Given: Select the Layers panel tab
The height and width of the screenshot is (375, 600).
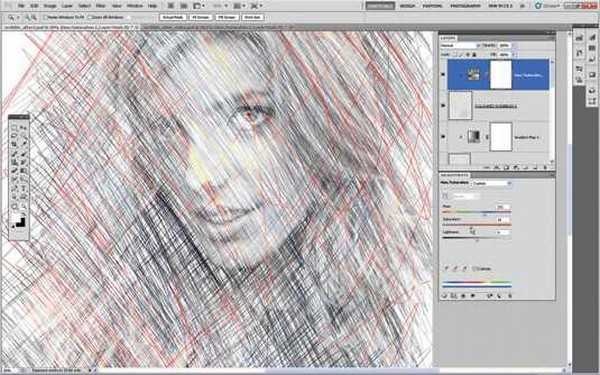Looking at the screenshot, I should [x=448, y=38].
